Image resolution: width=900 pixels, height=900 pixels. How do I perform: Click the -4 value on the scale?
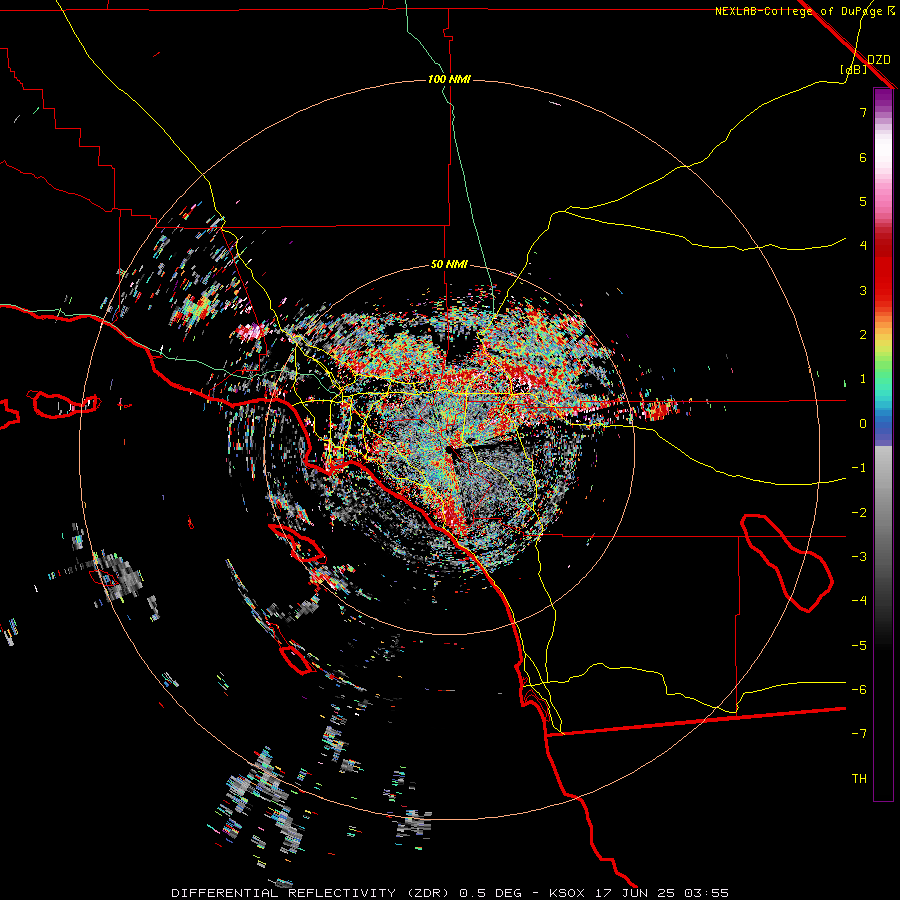(859, 601)
